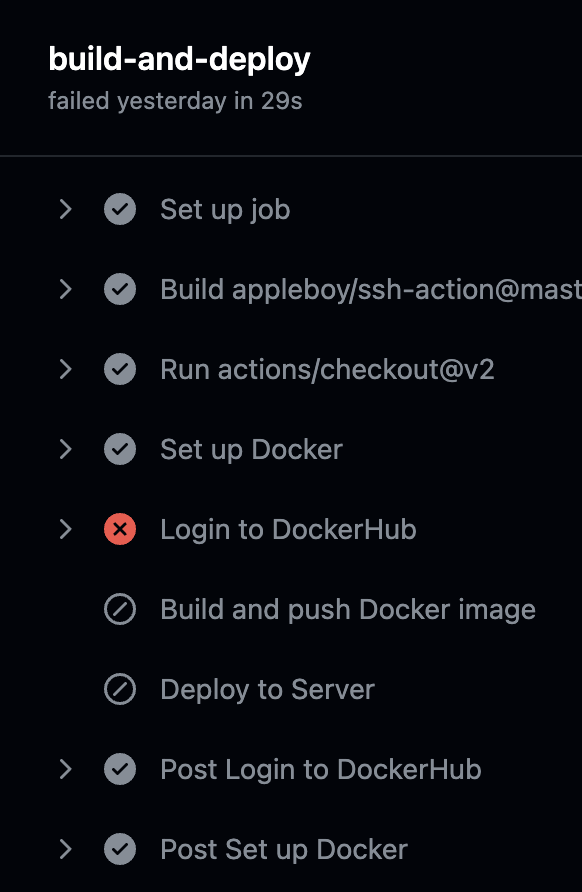
Task: Click the skipped icon for Deploy to Server
Action: pyautogui.click(x=120, y=689)
